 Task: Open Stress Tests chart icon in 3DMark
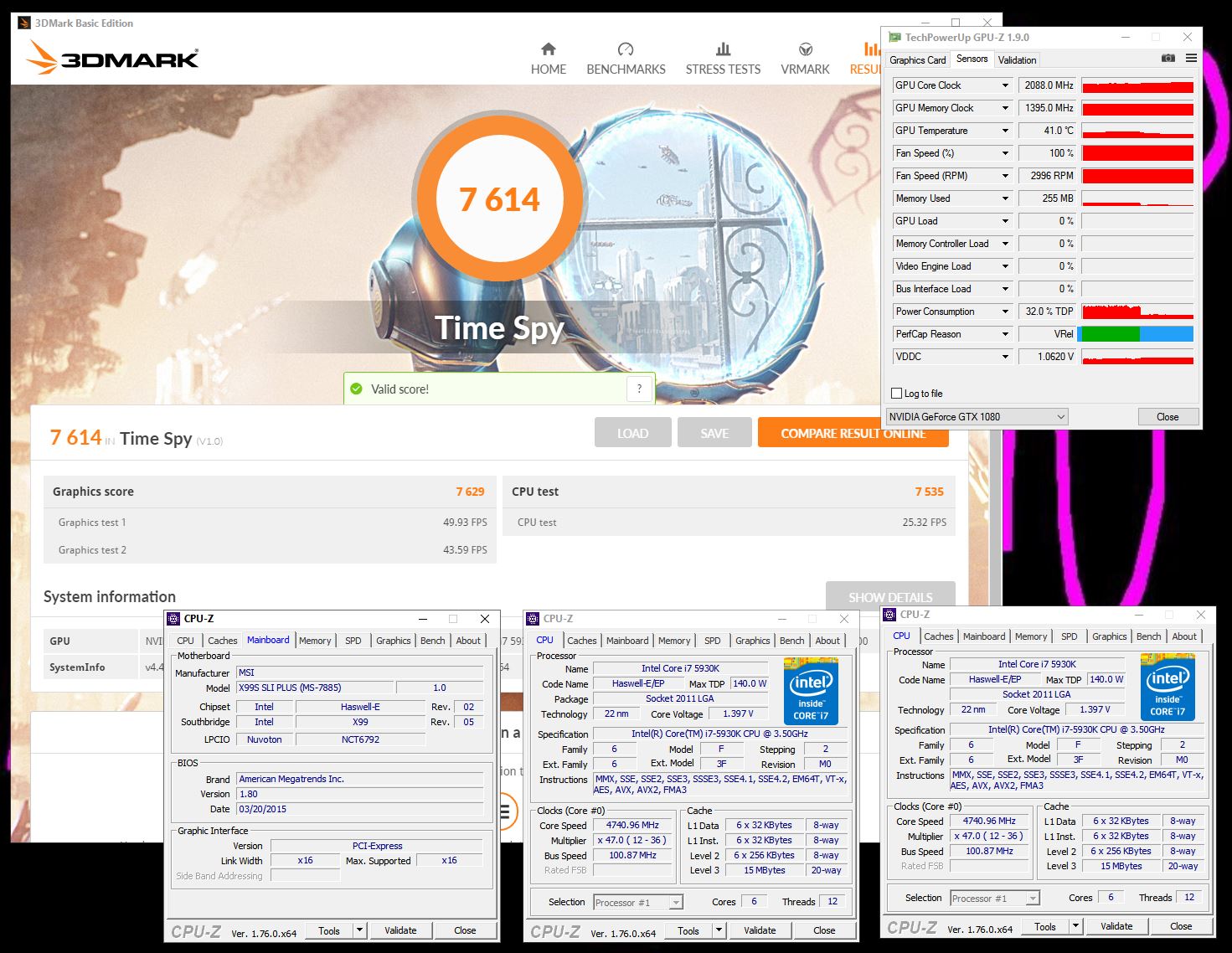[x=723, y=49]
